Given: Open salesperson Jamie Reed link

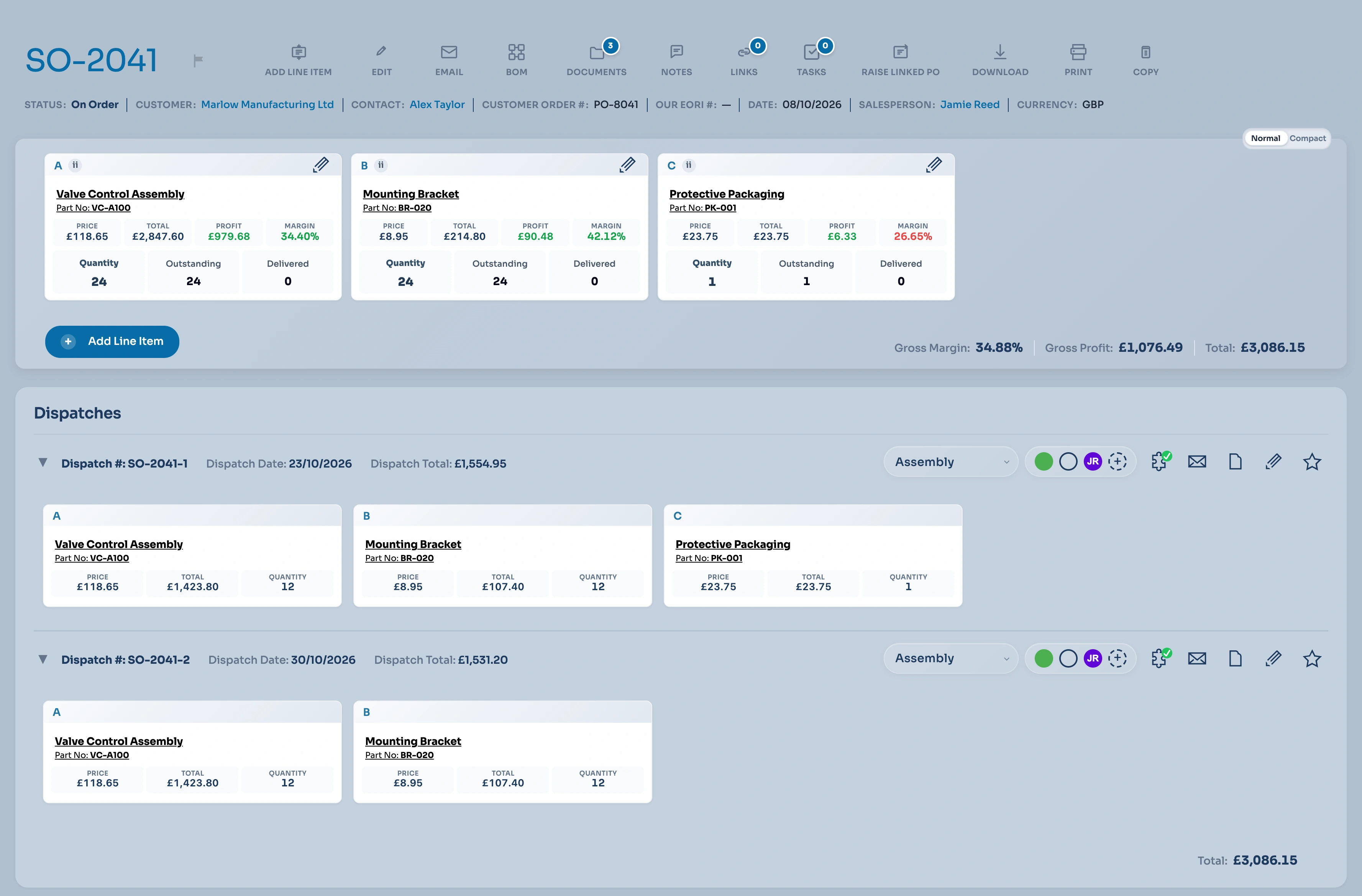Looking at the screenshot, I should tap(970, 104).
